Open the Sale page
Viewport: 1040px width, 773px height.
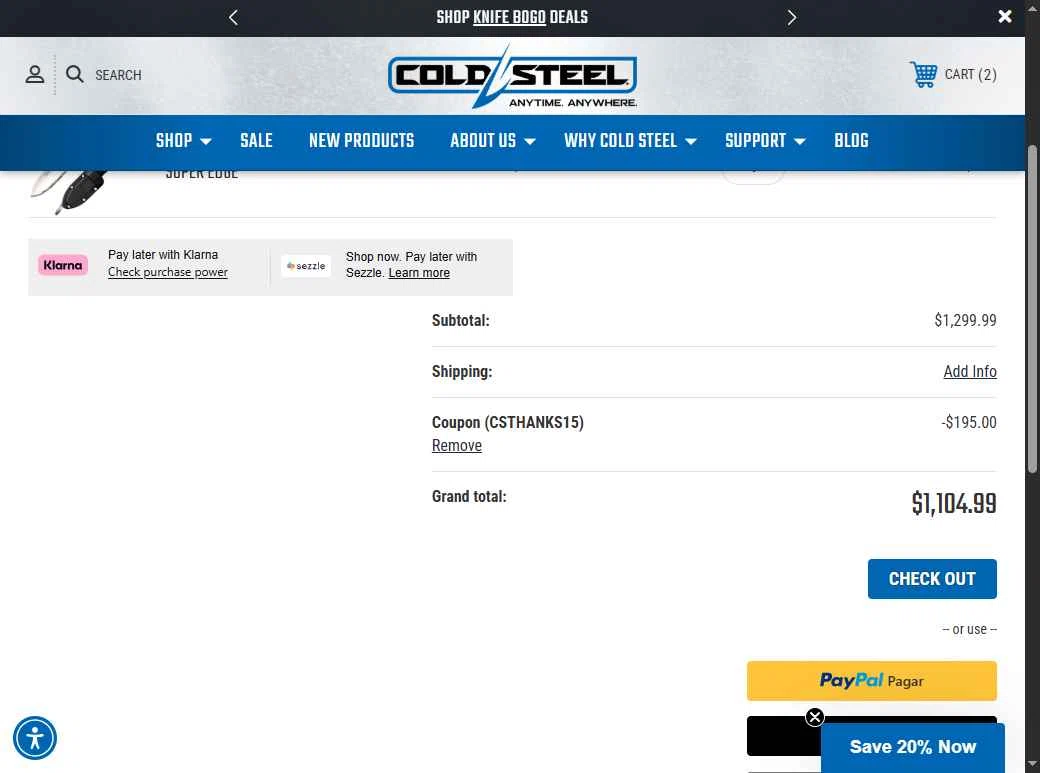click(x=256, y=141)
